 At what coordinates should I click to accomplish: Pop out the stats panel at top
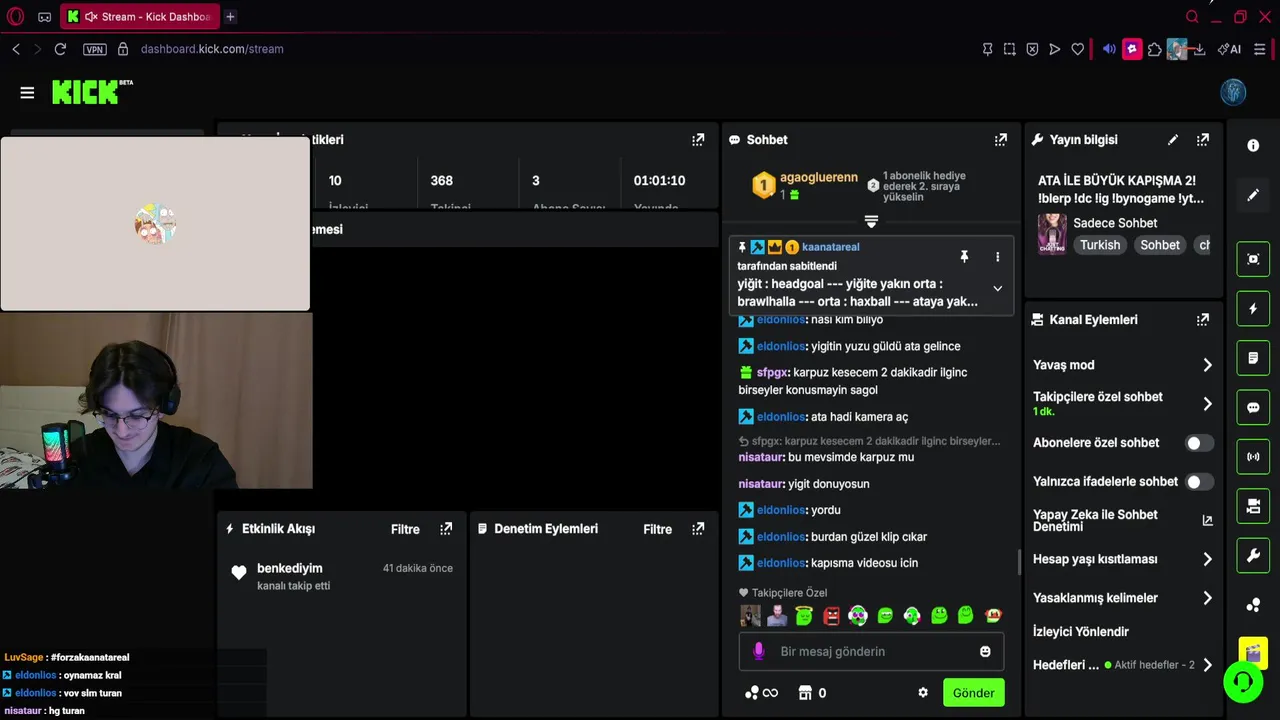698,140
